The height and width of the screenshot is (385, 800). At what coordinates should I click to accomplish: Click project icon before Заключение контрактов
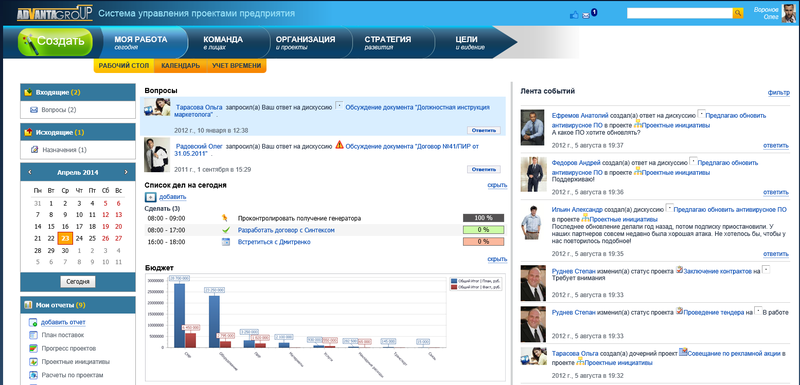tap(679, 270)
